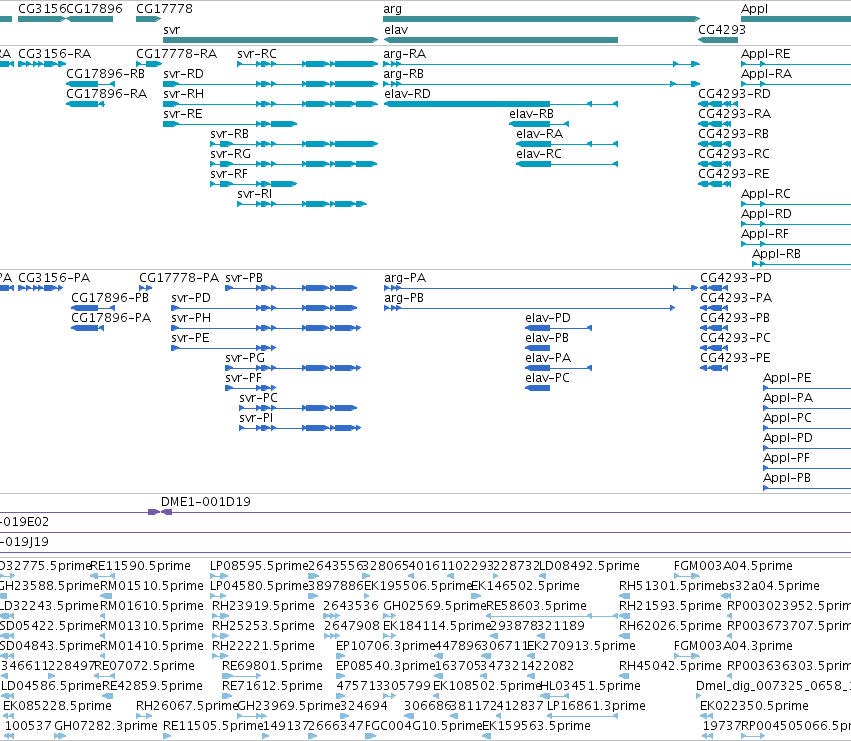Open the svr-RG transcript

294,164
